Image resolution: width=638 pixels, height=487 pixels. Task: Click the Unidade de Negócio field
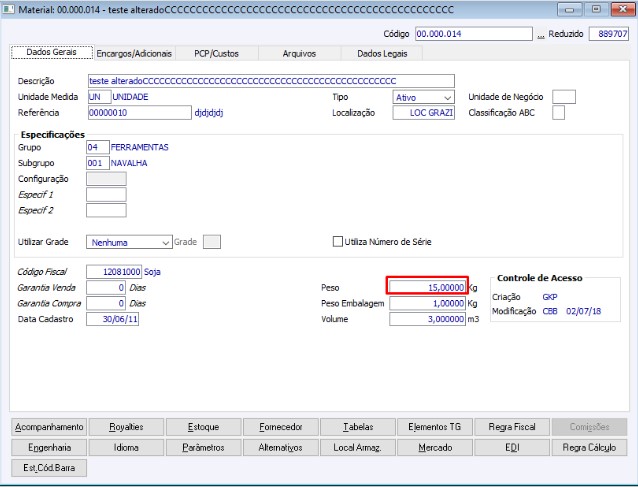(x=564, y=97)
